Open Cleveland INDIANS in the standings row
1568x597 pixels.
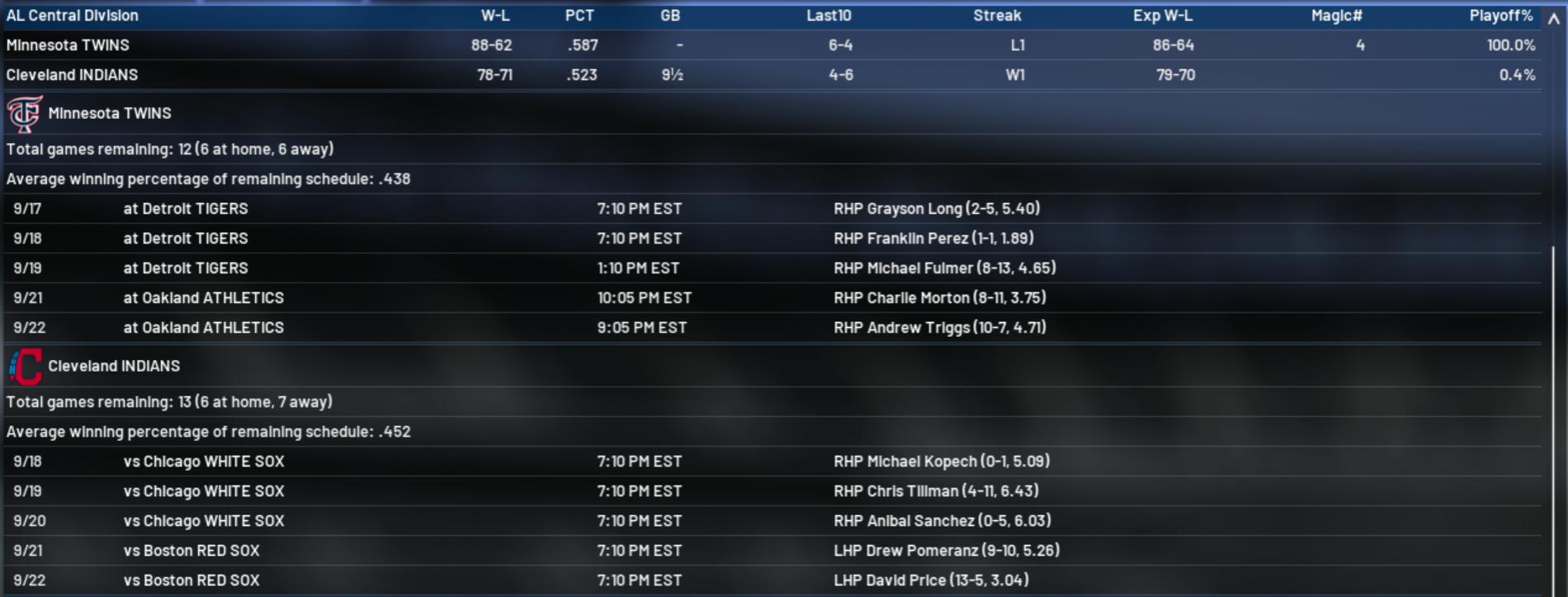pyautogui.click(x=72, y=75)
